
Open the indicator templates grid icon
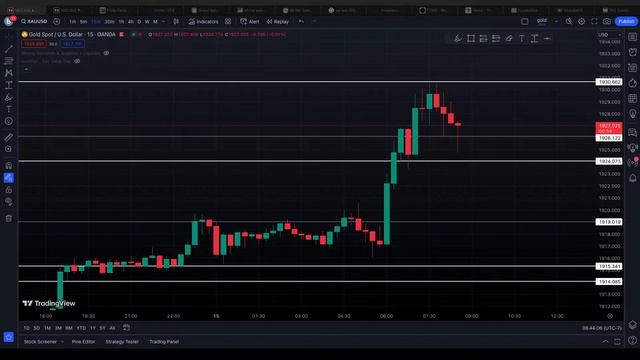228,21
